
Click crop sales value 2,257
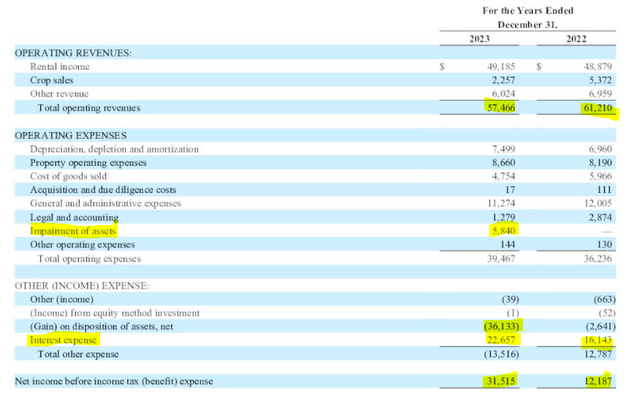point(503,80)
